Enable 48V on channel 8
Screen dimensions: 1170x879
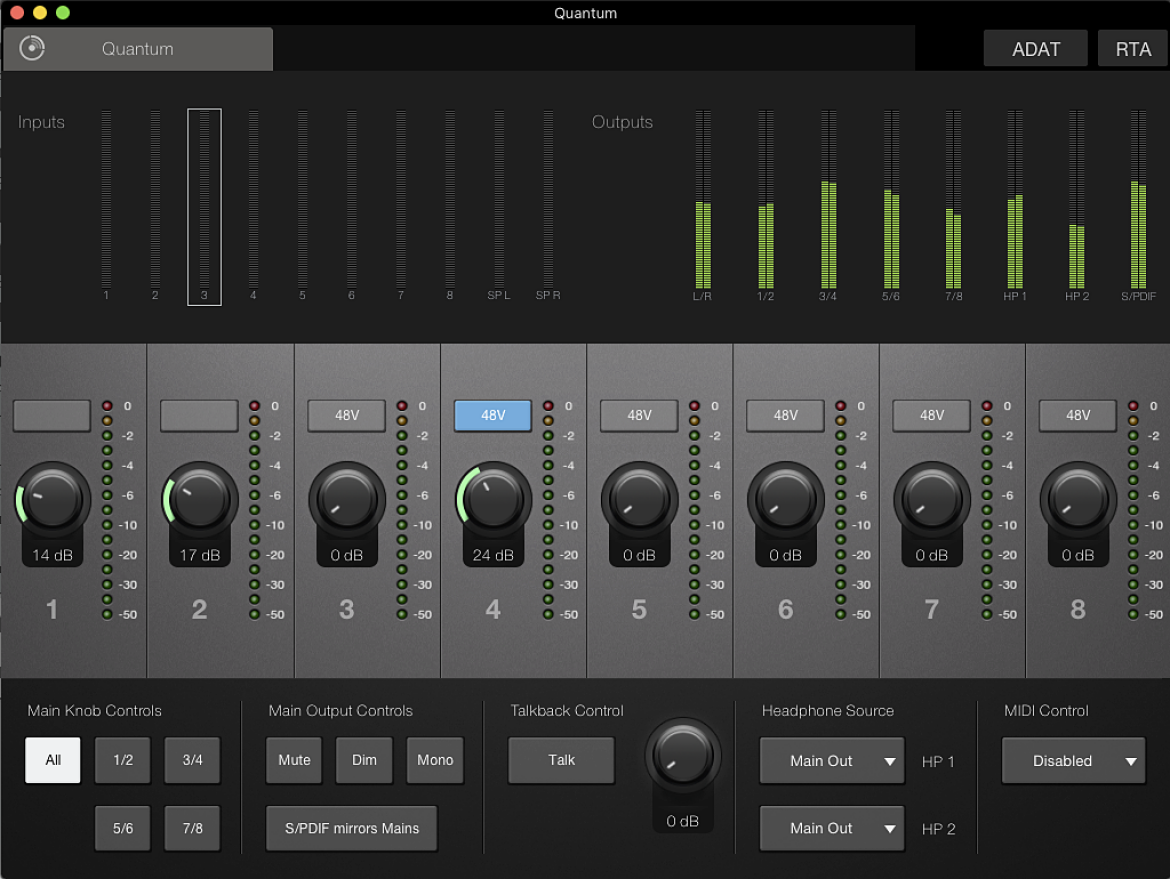tap(1077, 416)
